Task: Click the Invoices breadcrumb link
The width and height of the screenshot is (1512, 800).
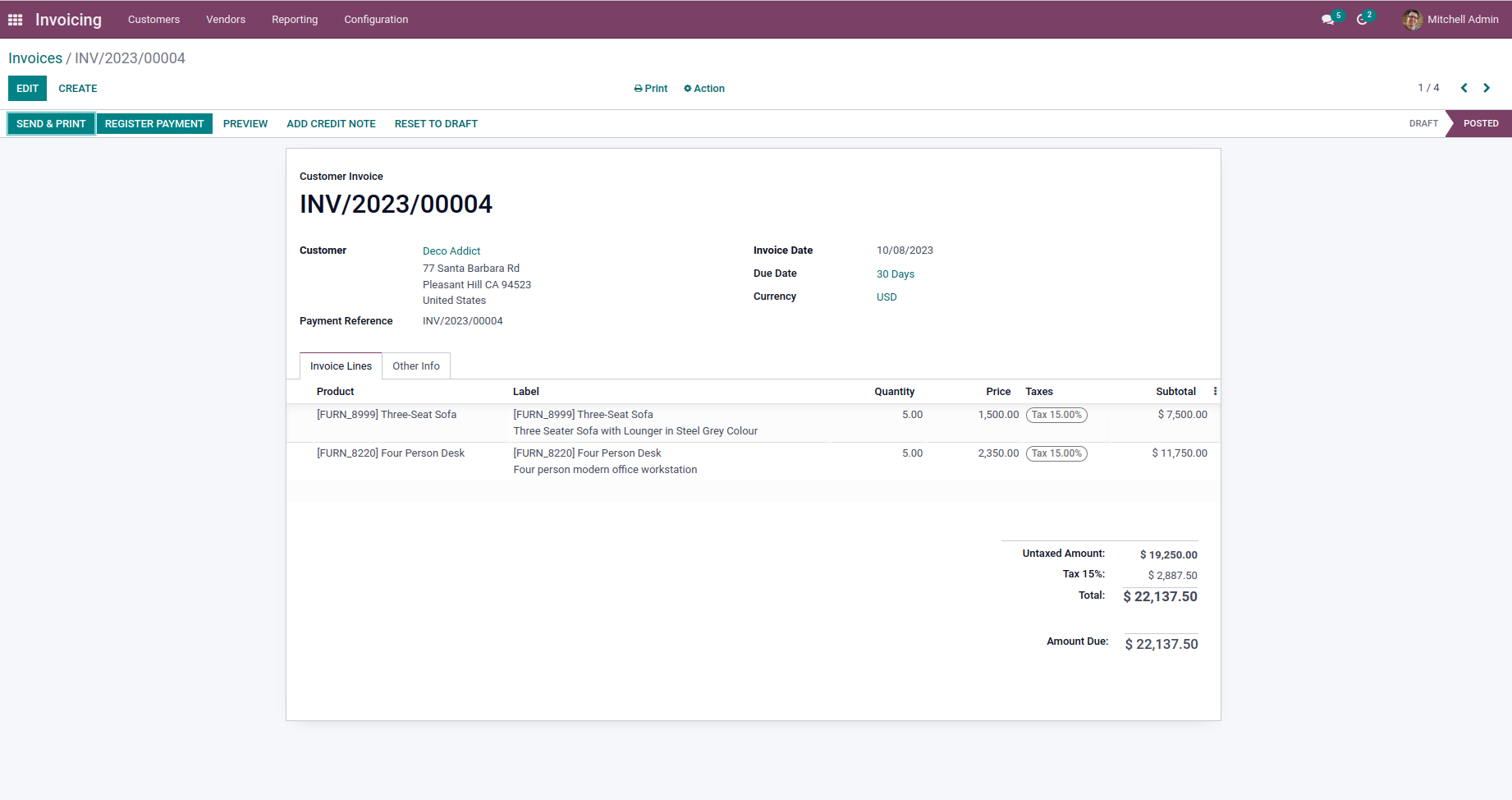Action: (35, 58)
